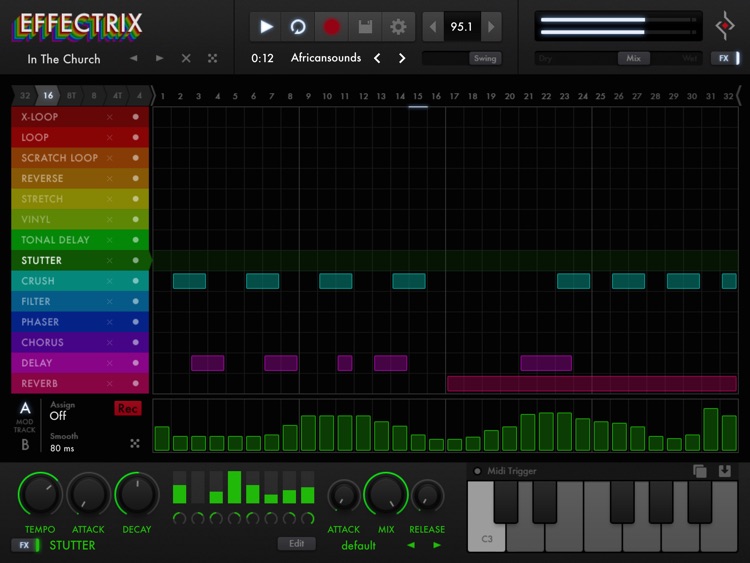
Task: Copy via icon next to Midi Trigger
Action: pyautogui.click(x=699, y=471)
